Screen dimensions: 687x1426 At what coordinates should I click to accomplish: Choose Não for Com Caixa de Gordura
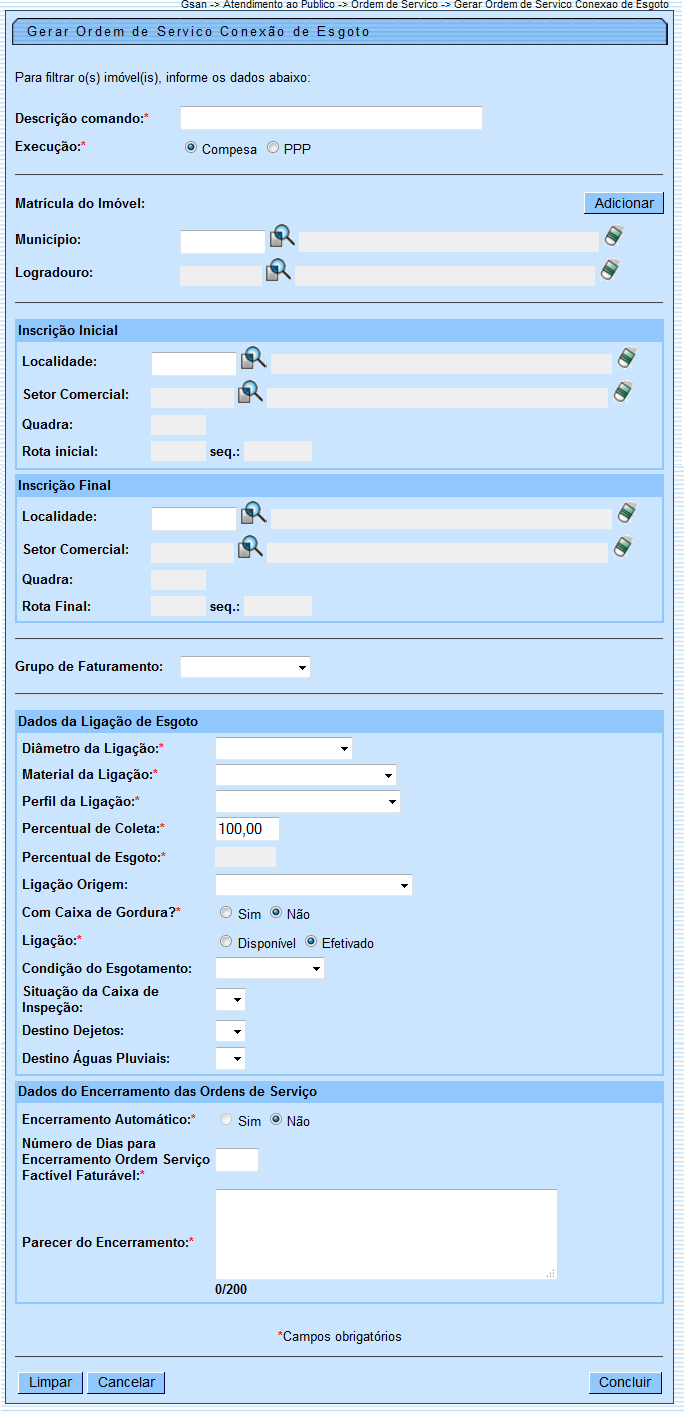click(276, 913)
